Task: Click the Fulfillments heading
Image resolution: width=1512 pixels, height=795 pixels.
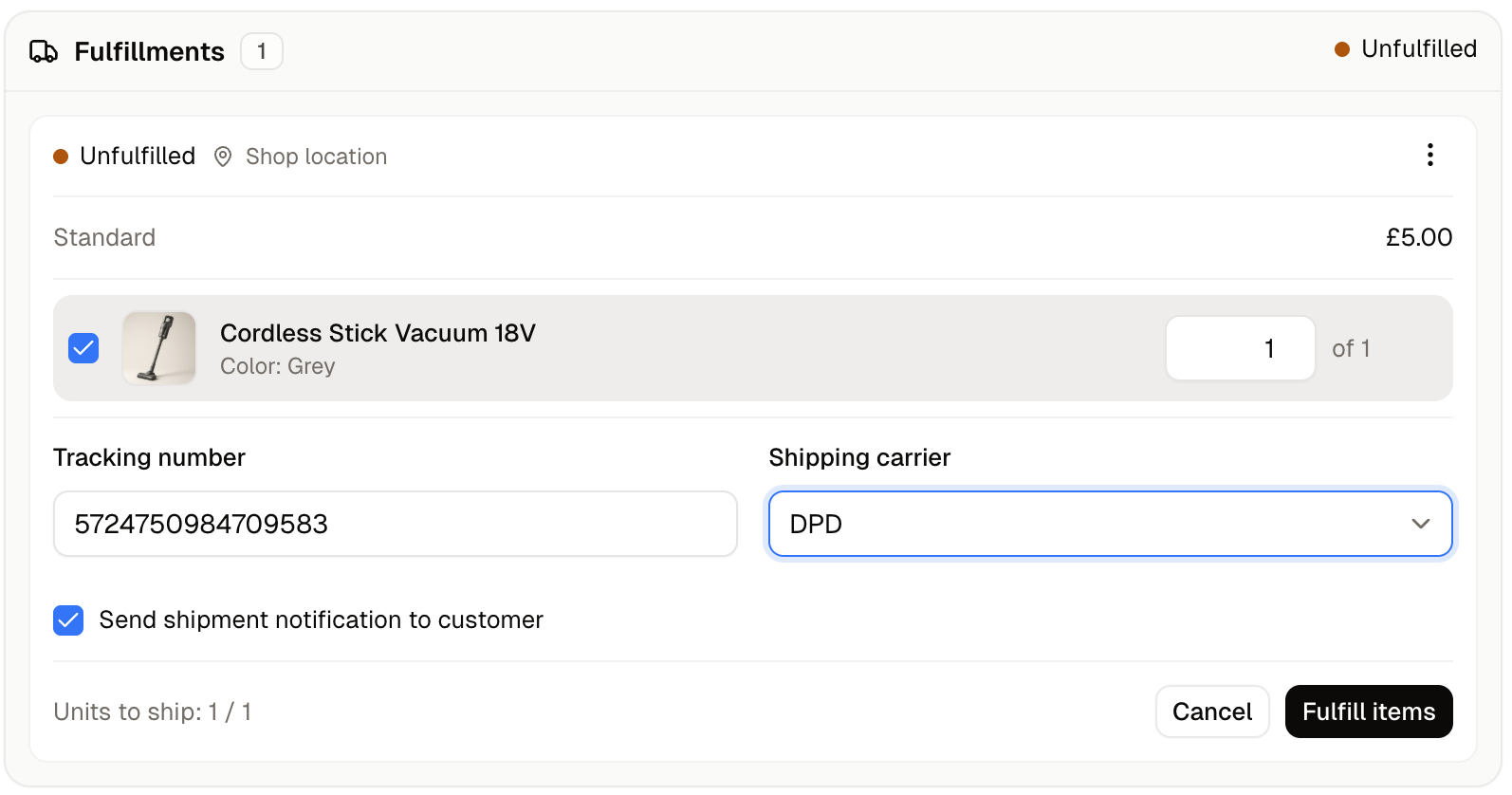Action: coord(150,51)
